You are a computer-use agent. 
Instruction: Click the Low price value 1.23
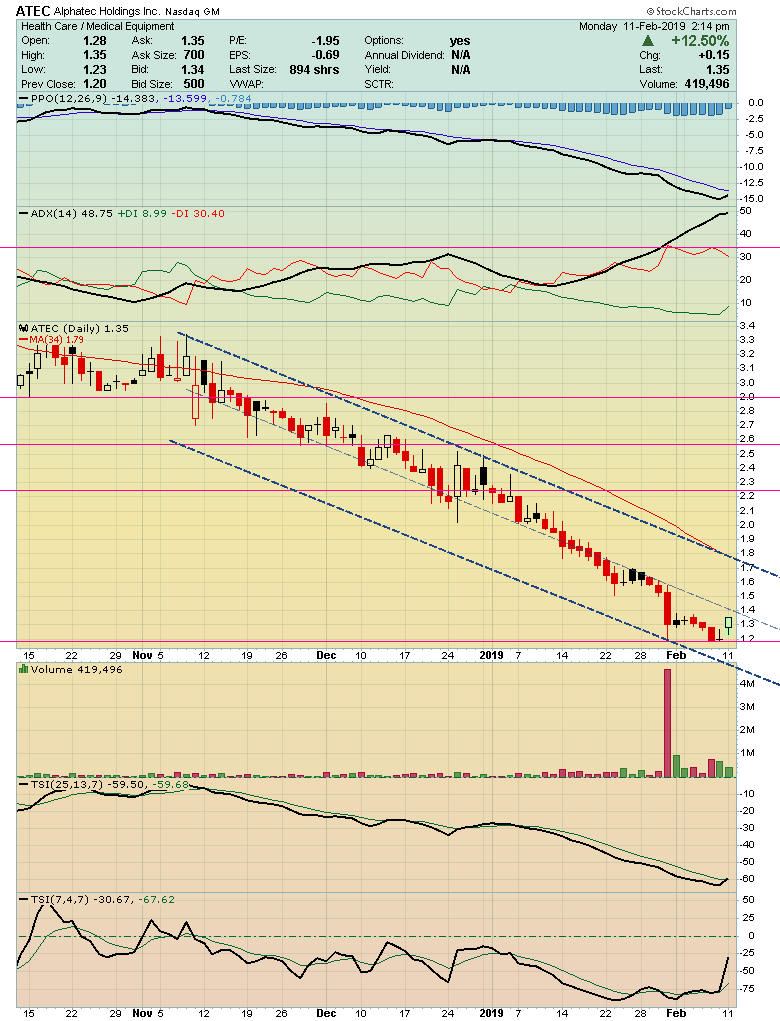pyautogui.click(x=94, y=70)
